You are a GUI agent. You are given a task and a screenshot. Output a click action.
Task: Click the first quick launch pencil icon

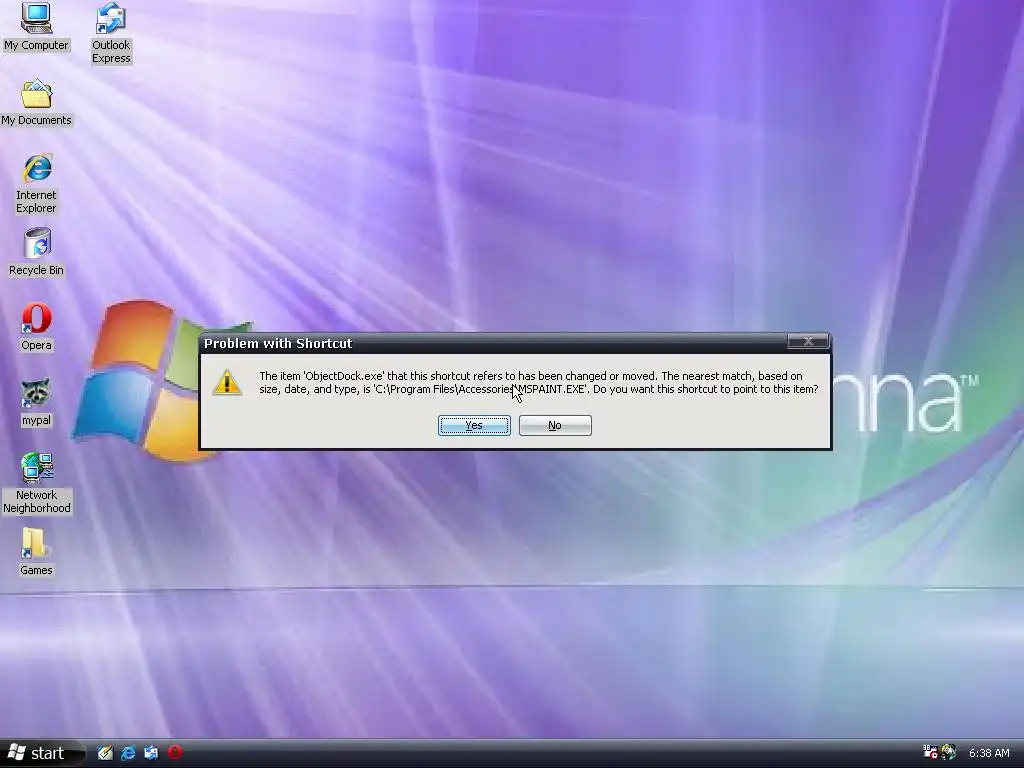click(x=105, y=753)
